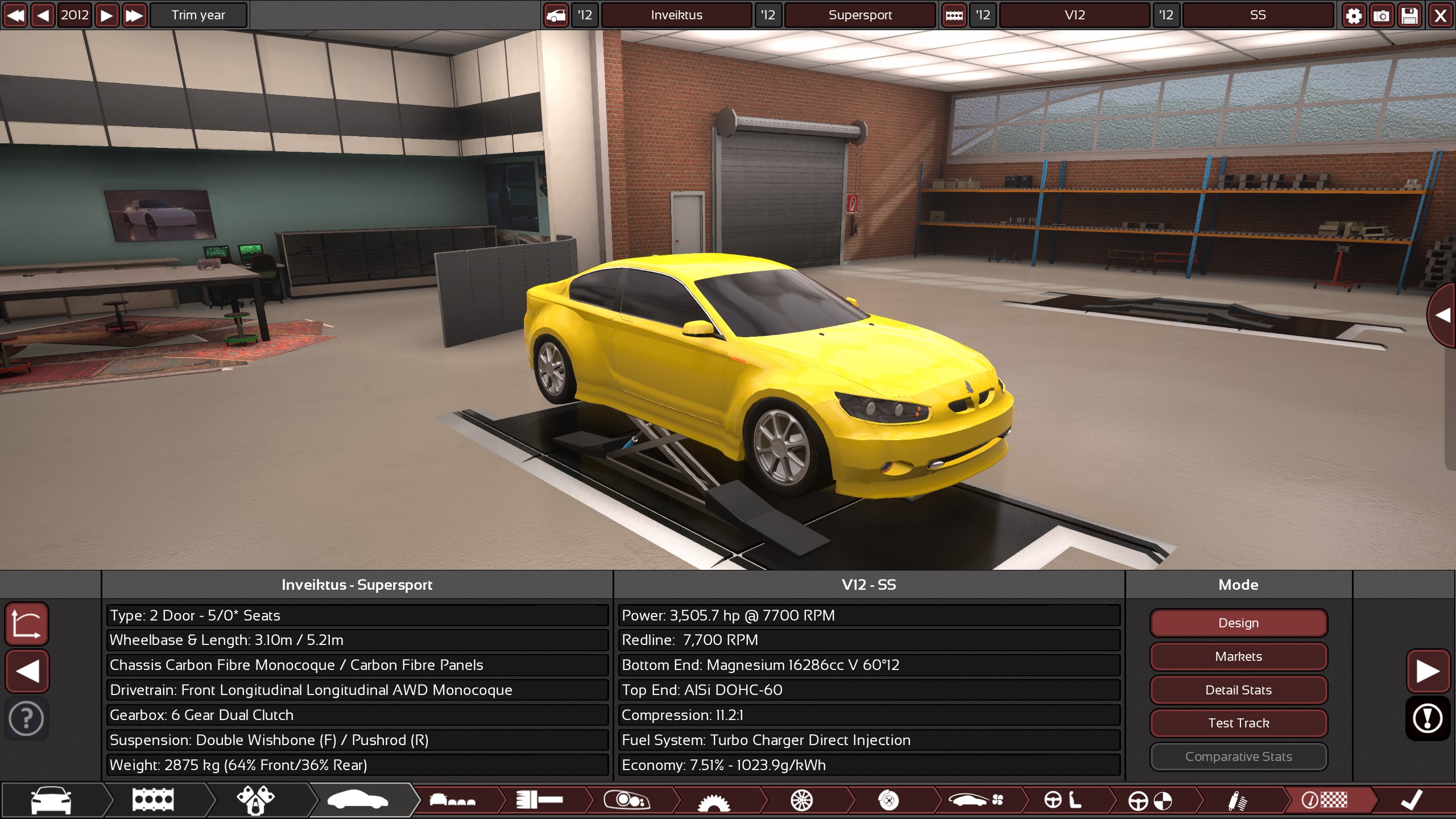Viewport: 1456px width, 819px height.
Task: Open the suspension tab (spring icon)
Action: (x=1238, y=800)
